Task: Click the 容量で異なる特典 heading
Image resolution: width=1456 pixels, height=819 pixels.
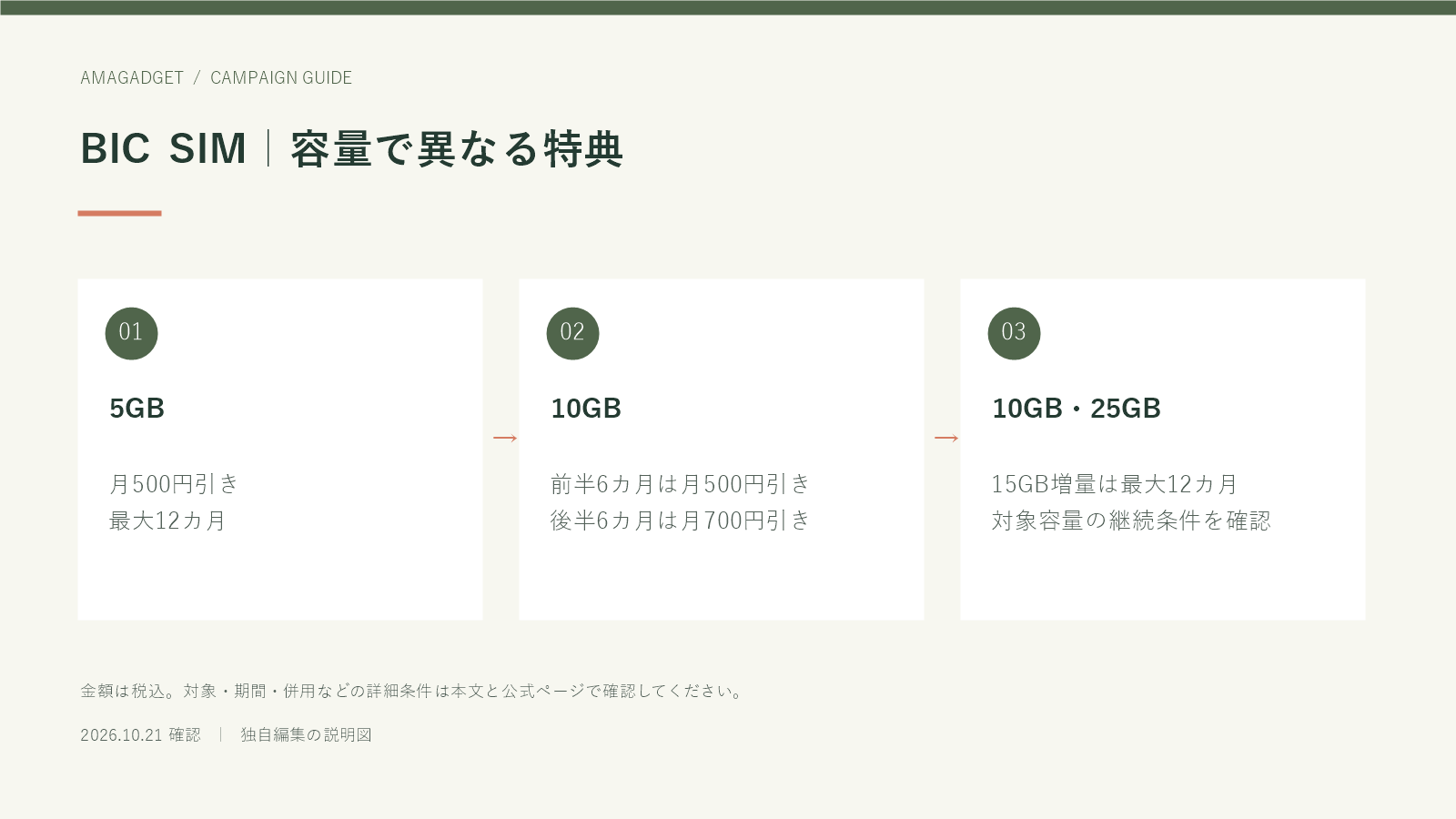Action: 457,149
